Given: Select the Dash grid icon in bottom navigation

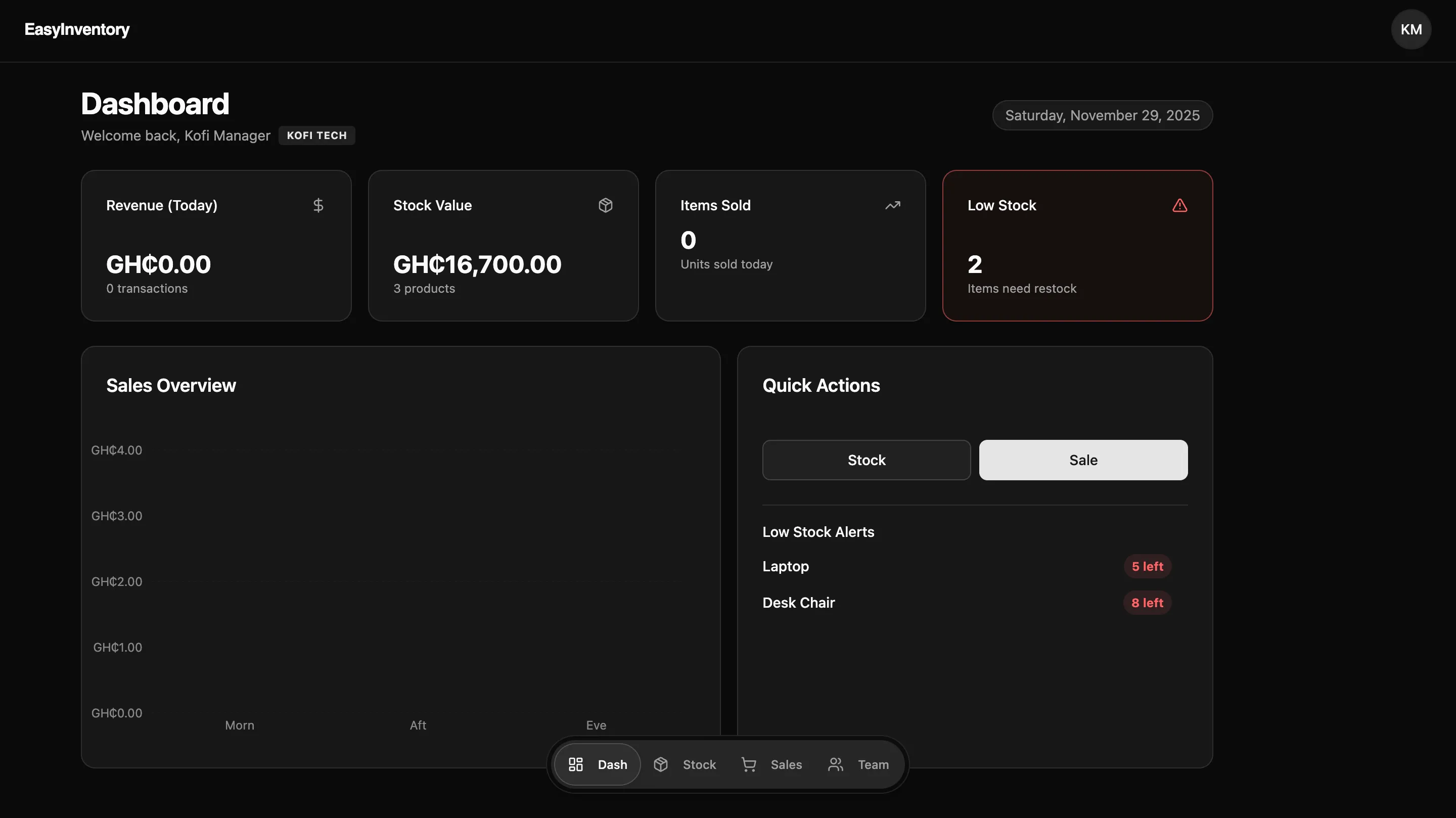Looking at the screenshot, I should point(576,764).
